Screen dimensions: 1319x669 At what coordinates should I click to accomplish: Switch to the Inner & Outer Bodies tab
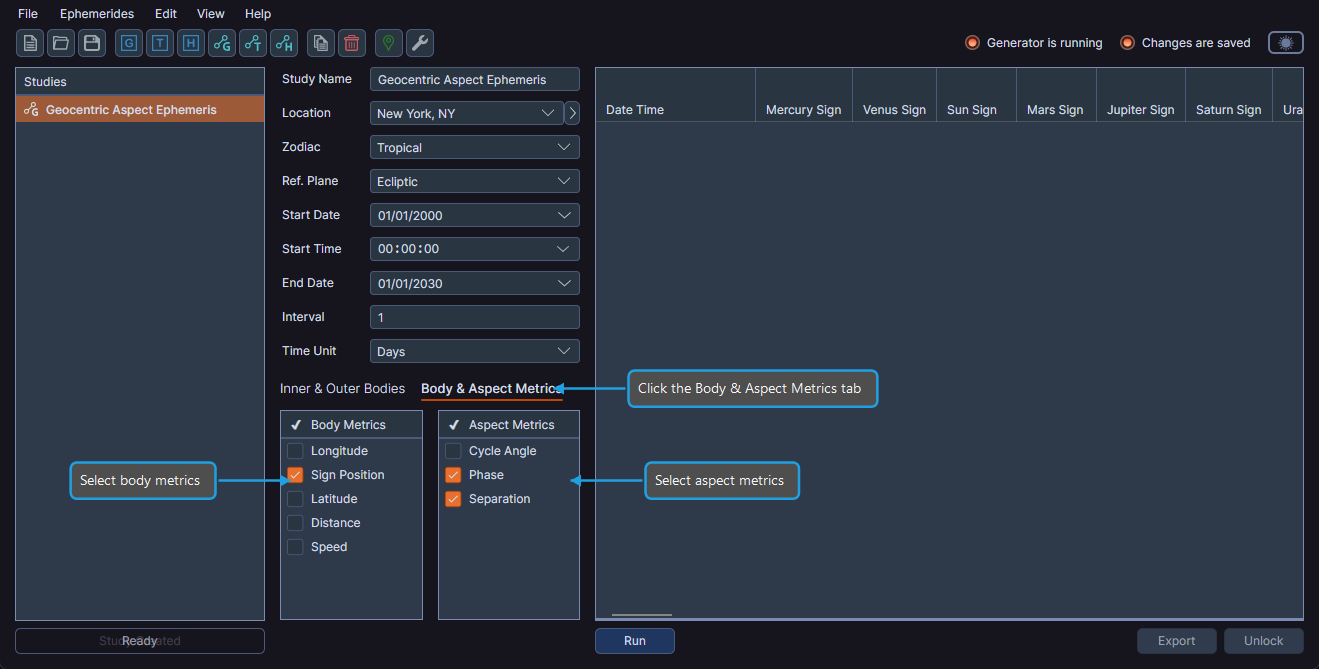tap(342, 388)
